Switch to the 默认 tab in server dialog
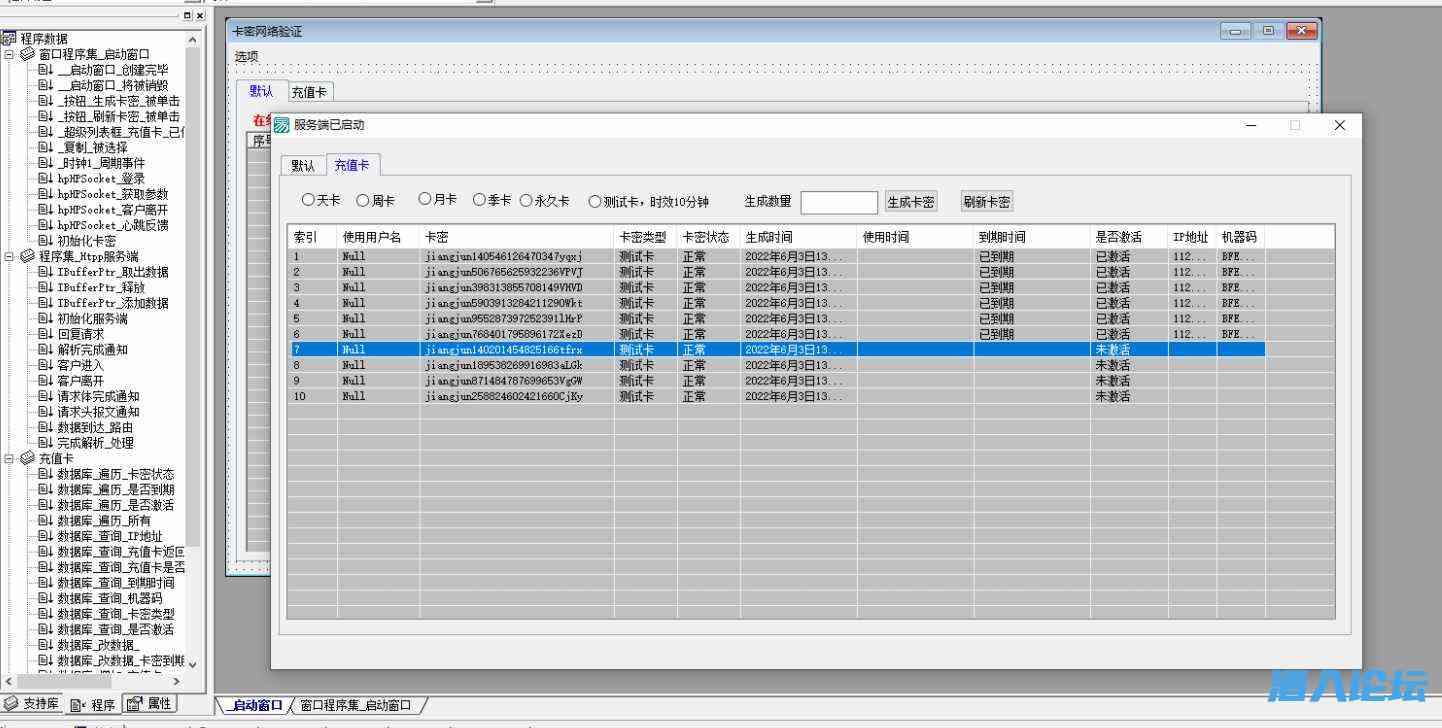Viewport: 1442px width, 728px height. (x=302, y=166)
